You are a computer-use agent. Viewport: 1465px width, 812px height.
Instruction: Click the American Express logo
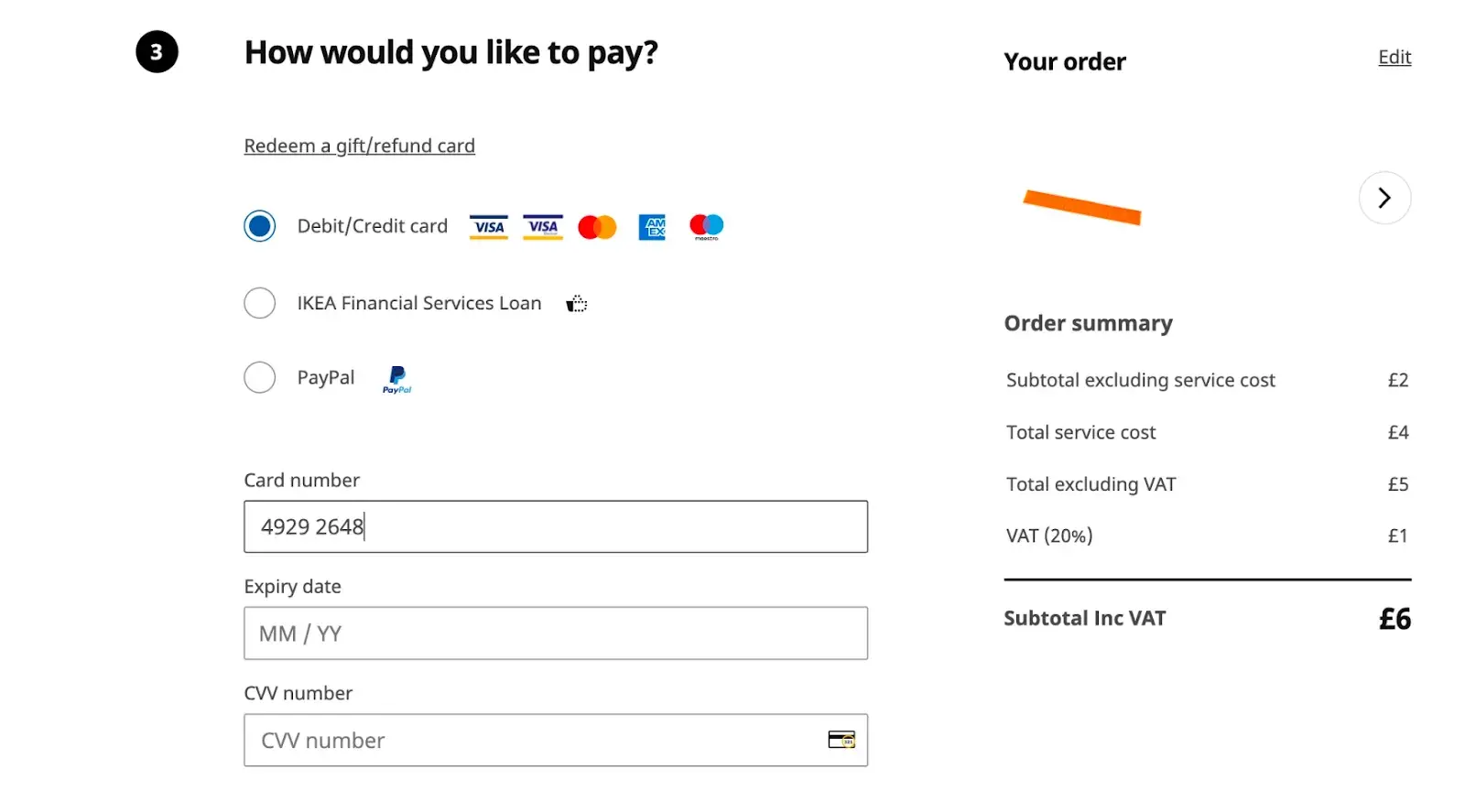tap(652, 226)
